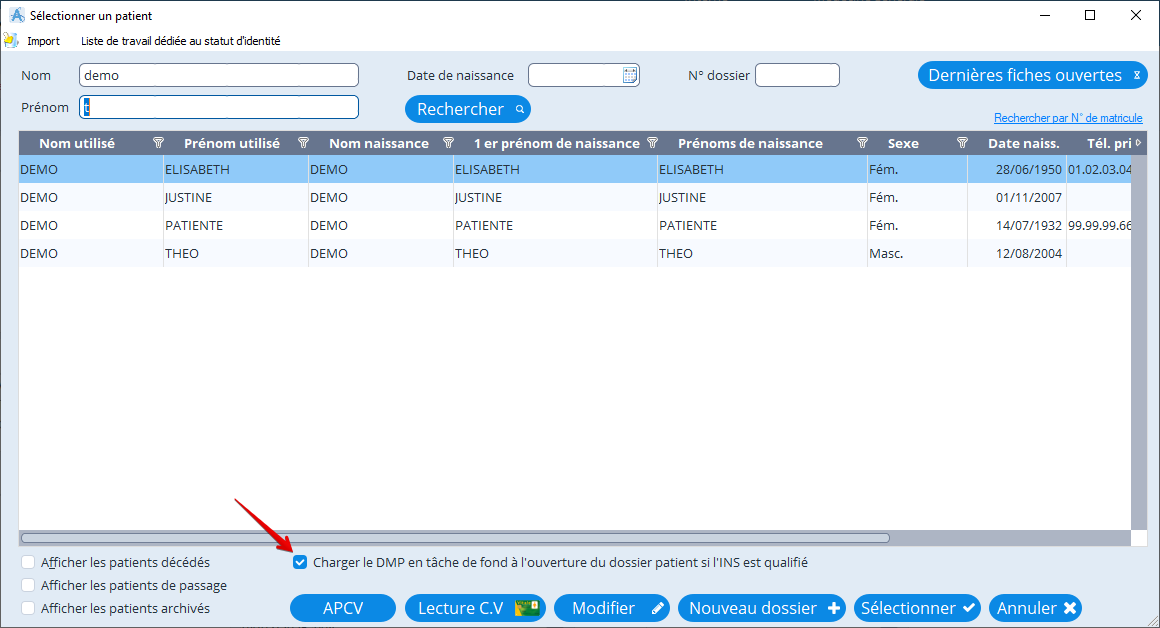This screenshot has width=1160, height=628.
Task: Click filter icon on Nom naissance column
Action: point(449,143)
